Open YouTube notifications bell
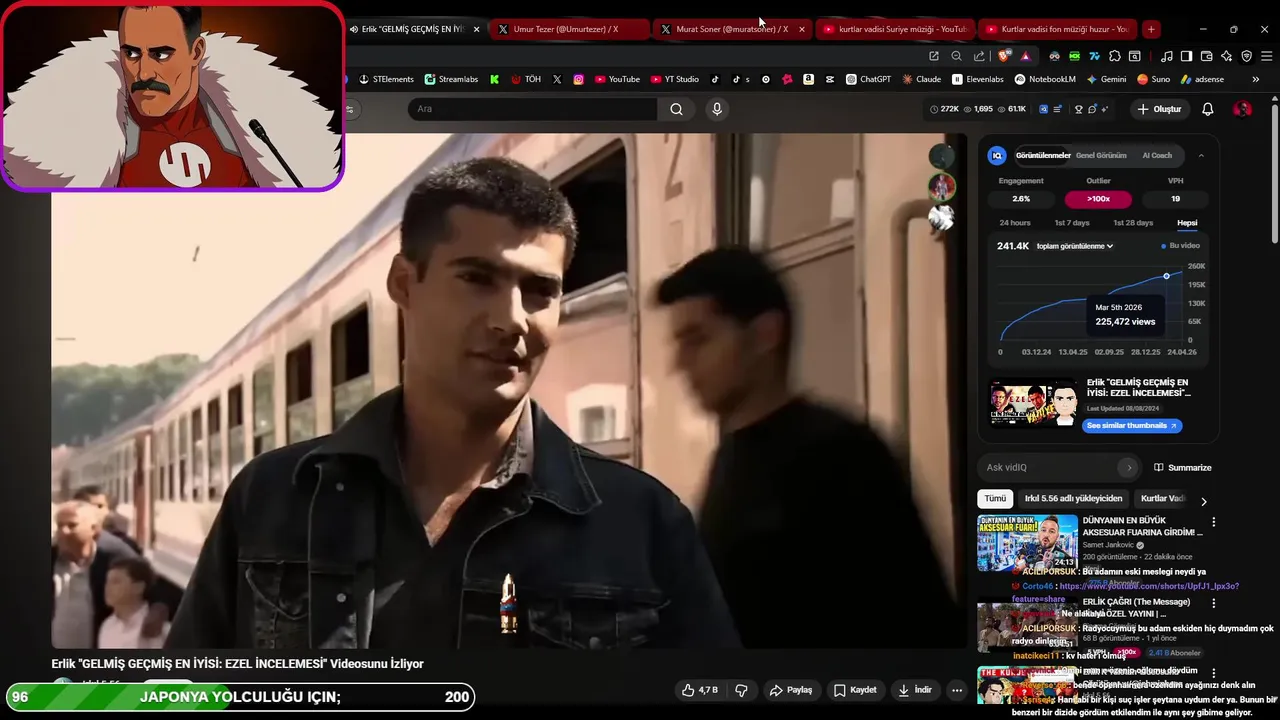Screen dimensions: 1280x720 (x=1207, y=109)
